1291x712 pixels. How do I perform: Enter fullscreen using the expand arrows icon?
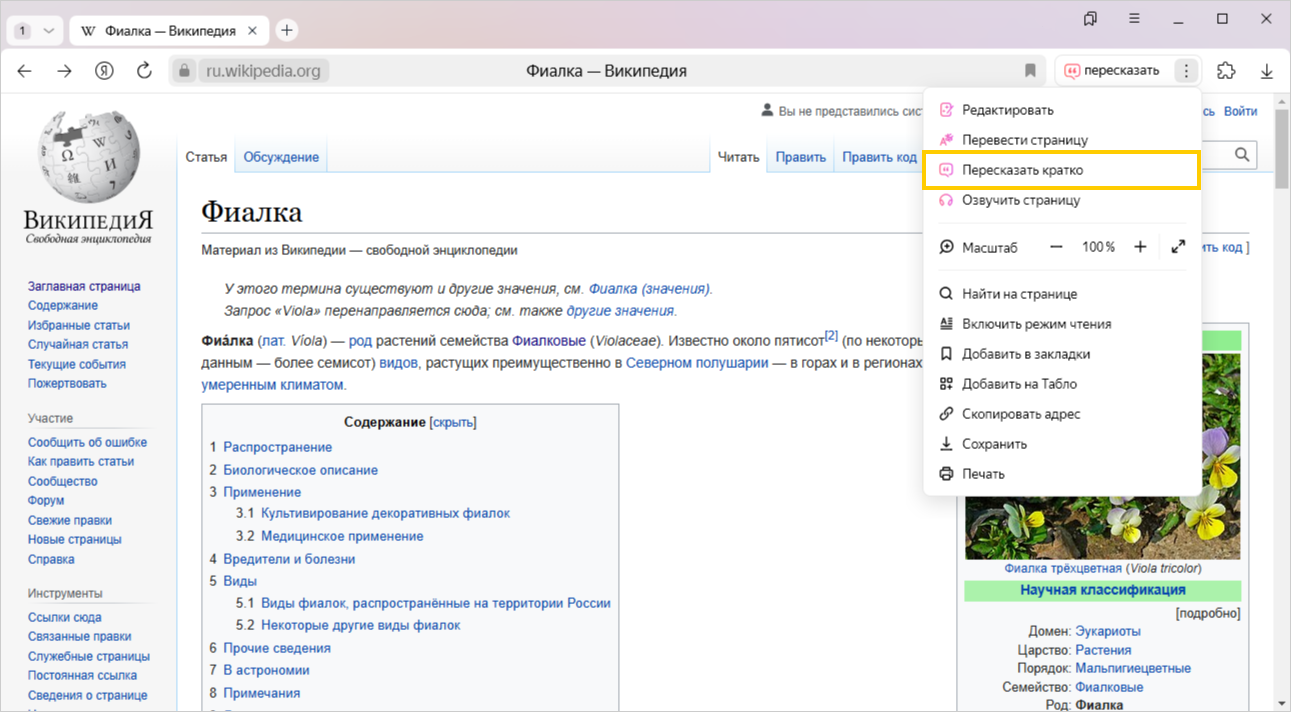[x=1178, y=247]
